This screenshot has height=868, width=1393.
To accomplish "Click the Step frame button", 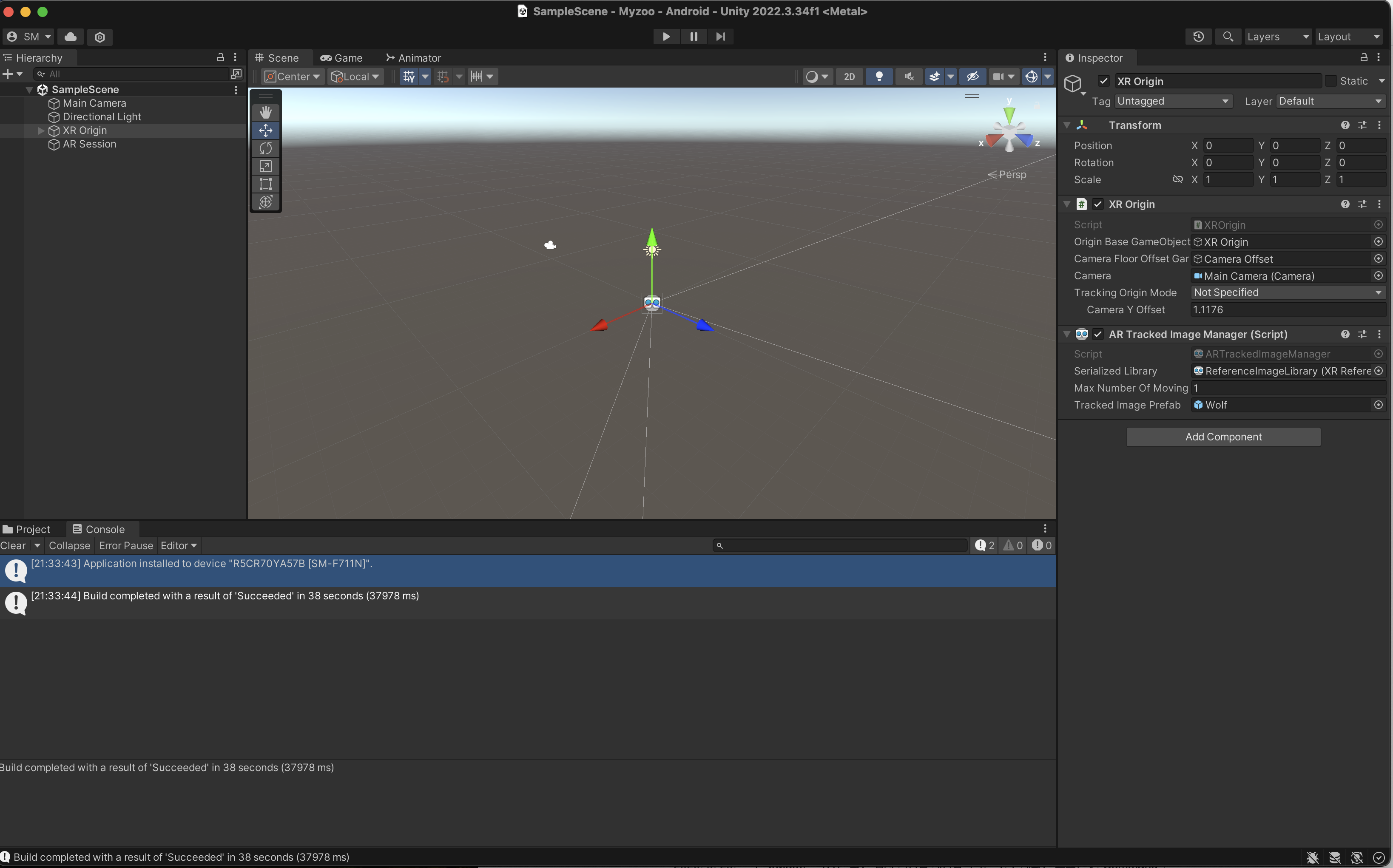I will click(x=721, y=37).
